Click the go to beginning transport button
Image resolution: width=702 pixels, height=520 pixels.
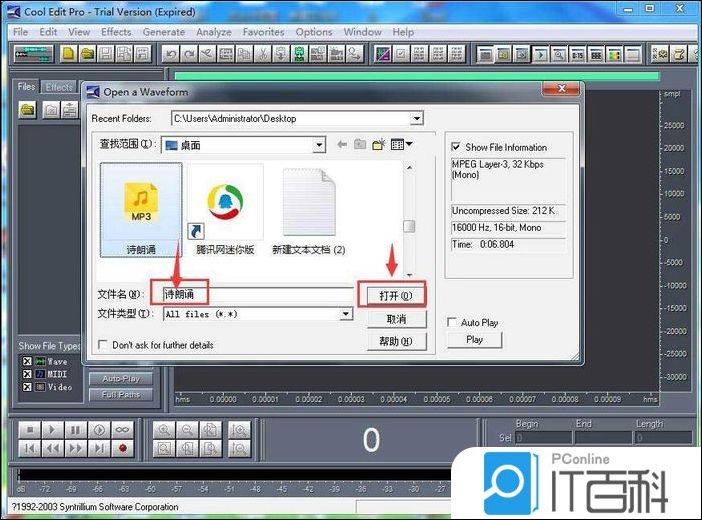coord(30,448)
